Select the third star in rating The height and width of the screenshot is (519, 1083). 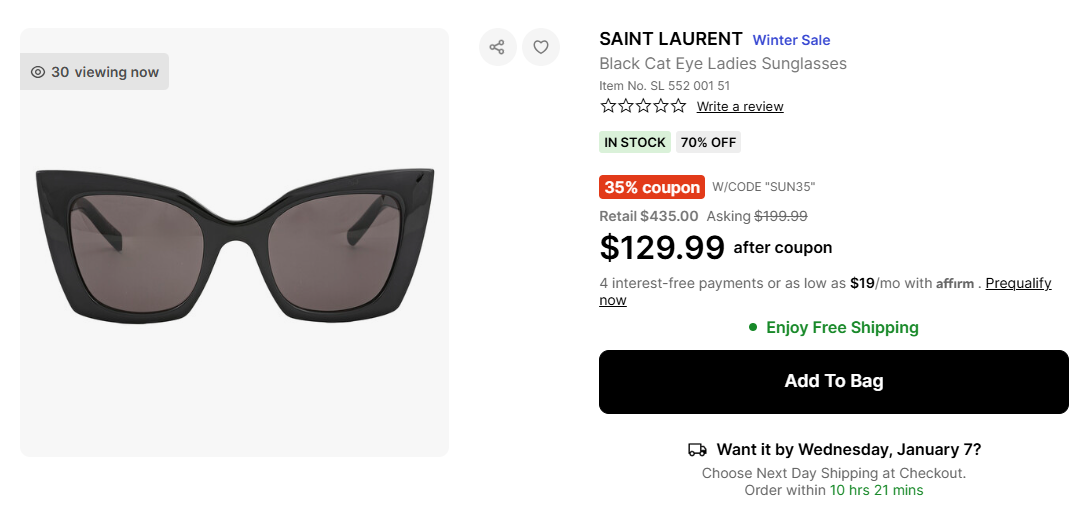(643, 106)
